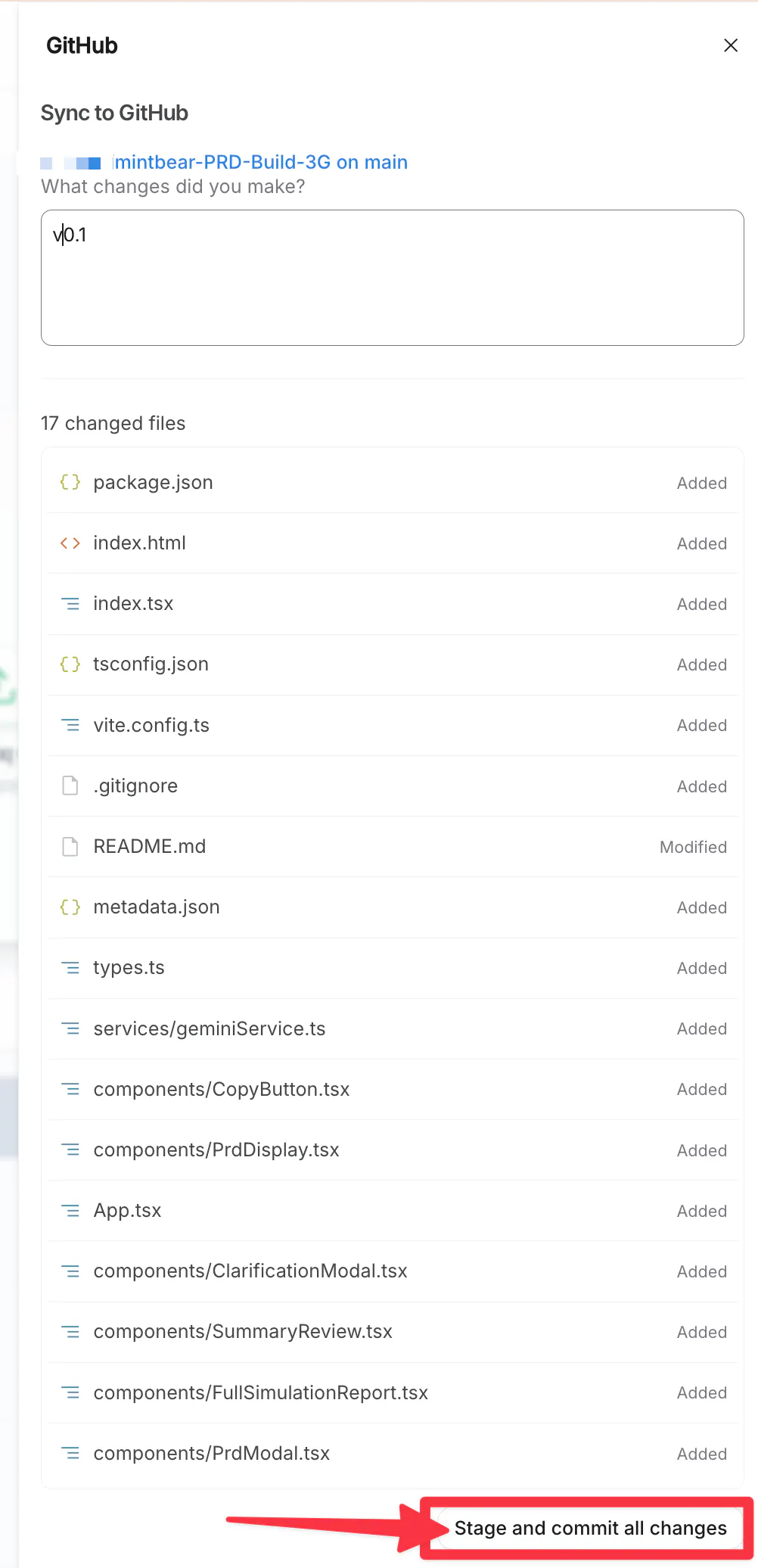Click the .gitignore blank document icon
The width and height of the screenshot is (758, 1568).
click(x=70, y=786)
